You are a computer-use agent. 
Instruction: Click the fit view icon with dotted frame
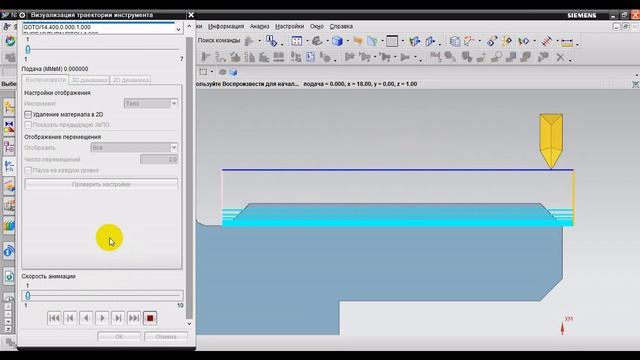pos(297,41)
